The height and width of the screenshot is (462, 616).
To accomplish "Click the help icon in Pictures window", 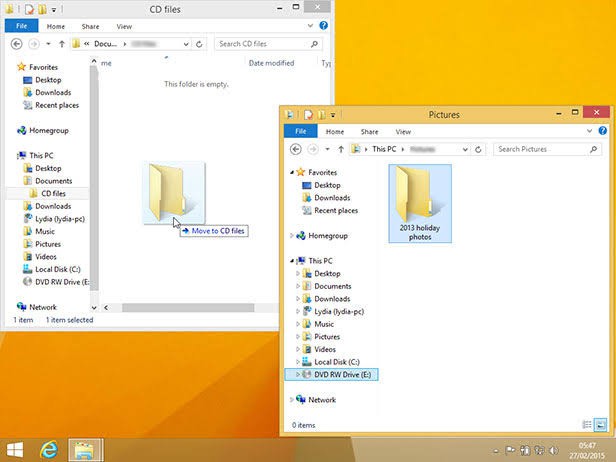I will pos(603,131).
